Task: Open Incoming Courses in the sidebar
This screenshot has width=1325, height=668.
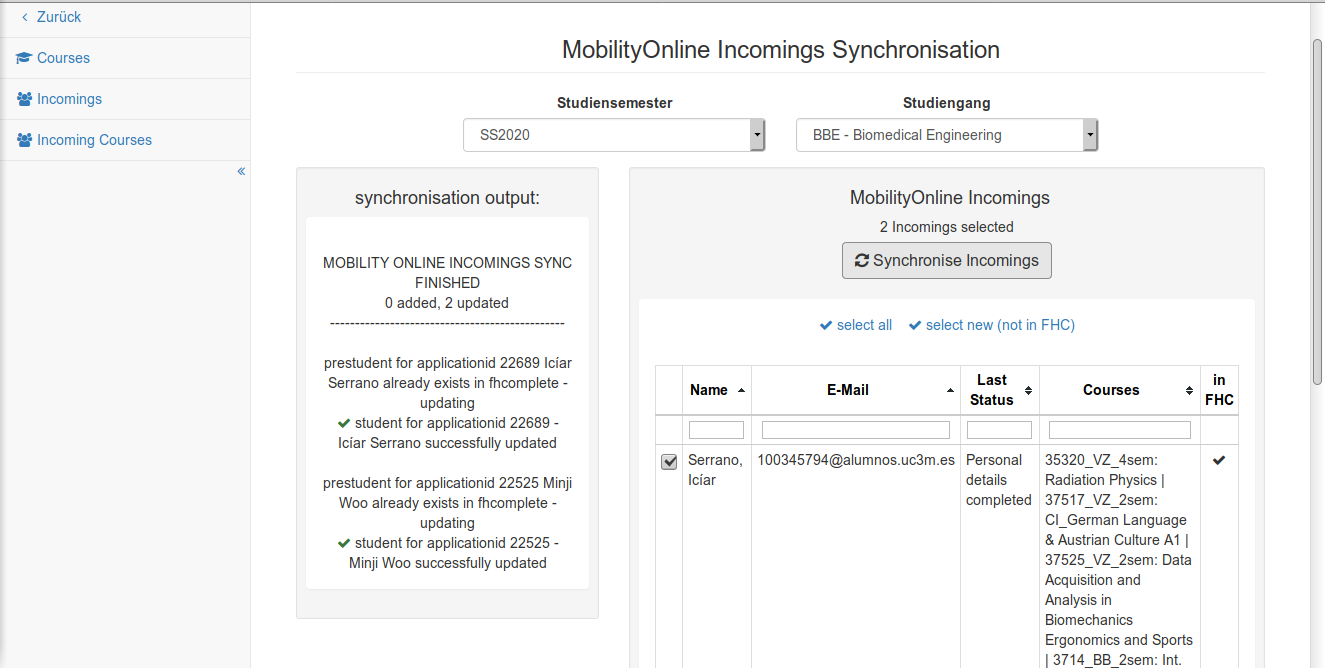Action: tap(85, 140)
